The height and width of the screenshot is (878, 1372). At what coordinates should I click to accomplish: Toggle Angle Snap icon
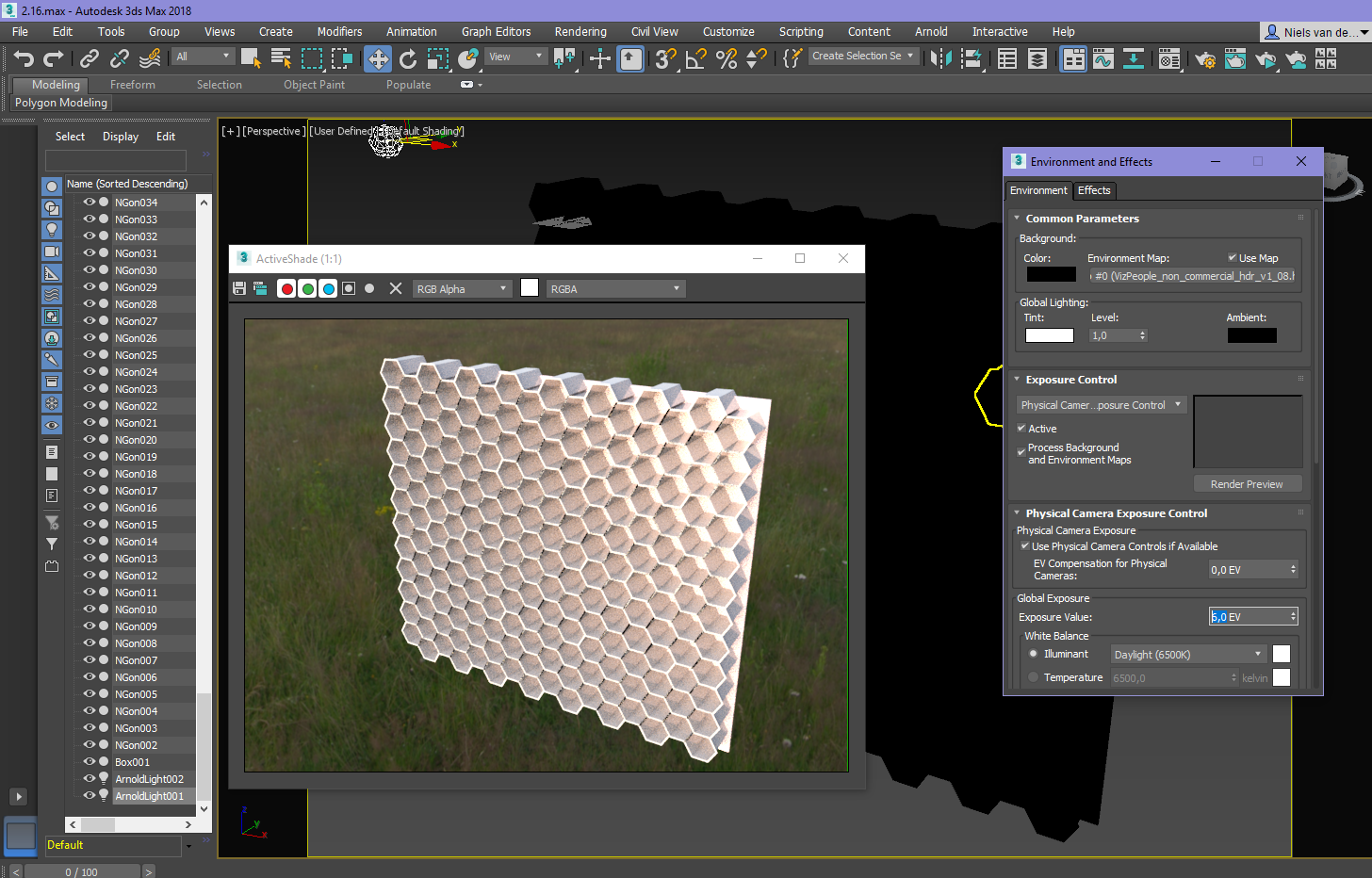coord(696,59)
